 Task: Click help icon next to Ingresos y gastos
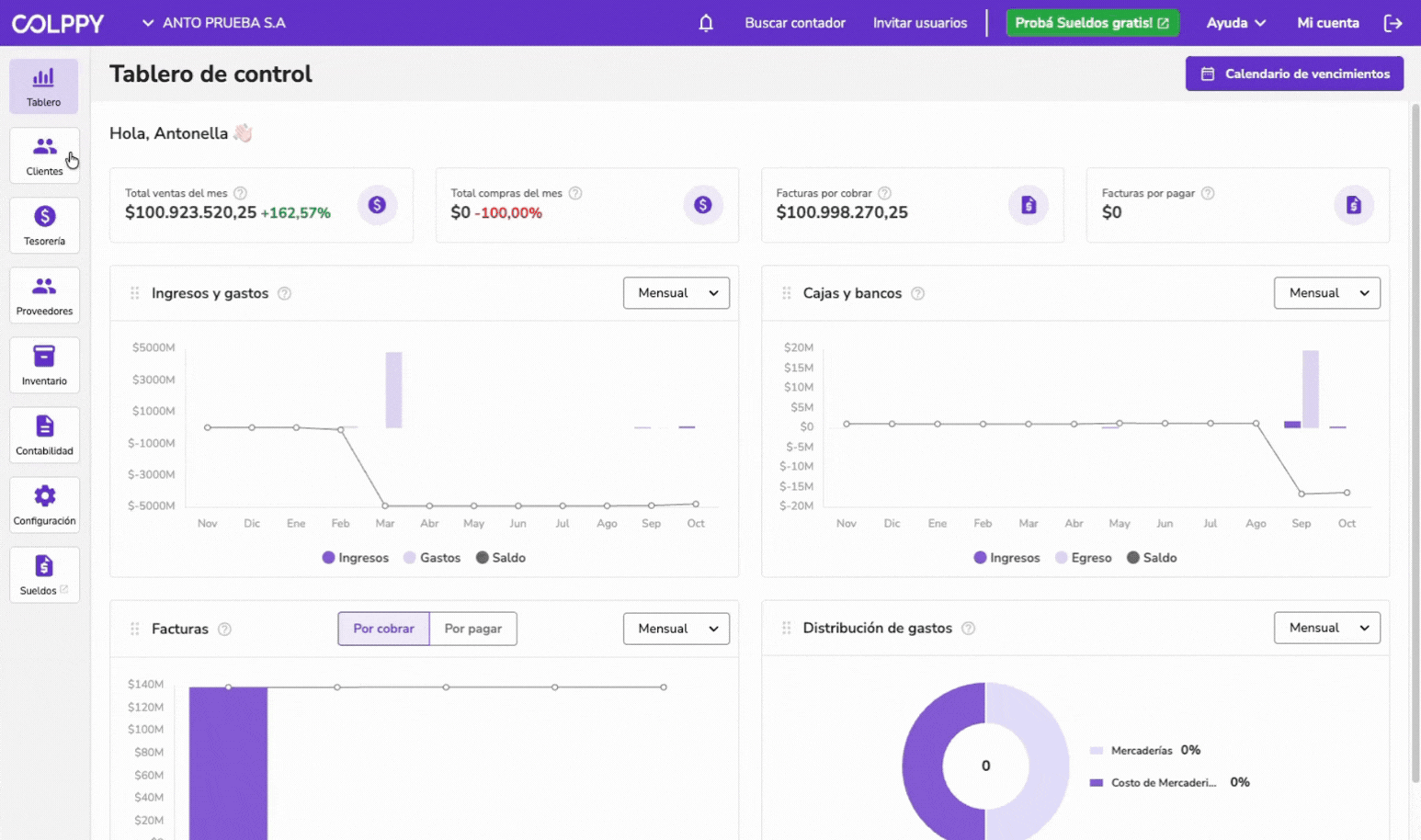tap(284, 293)
